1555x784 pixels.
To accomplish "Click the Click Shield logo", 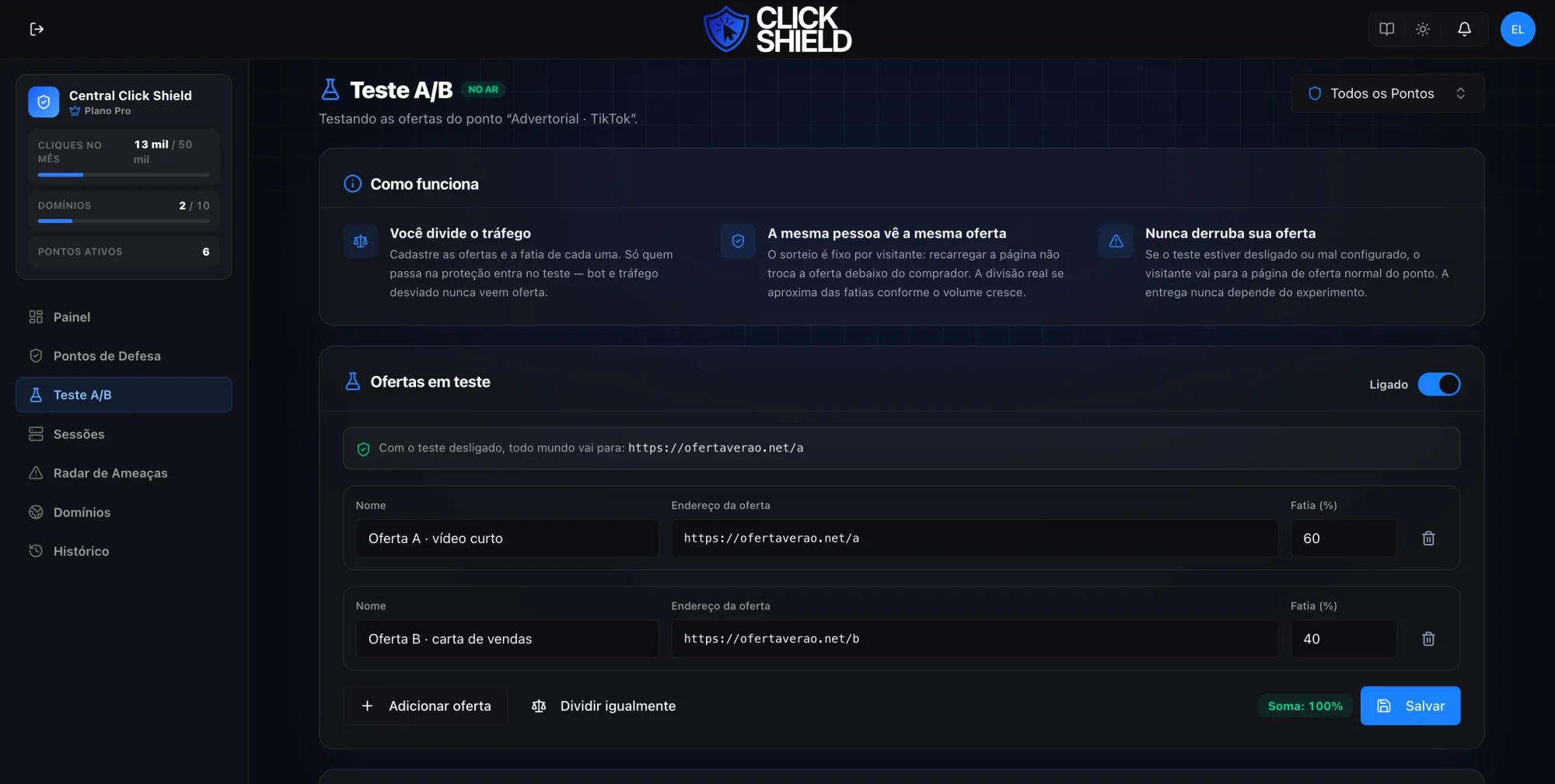I will [777, 30].
